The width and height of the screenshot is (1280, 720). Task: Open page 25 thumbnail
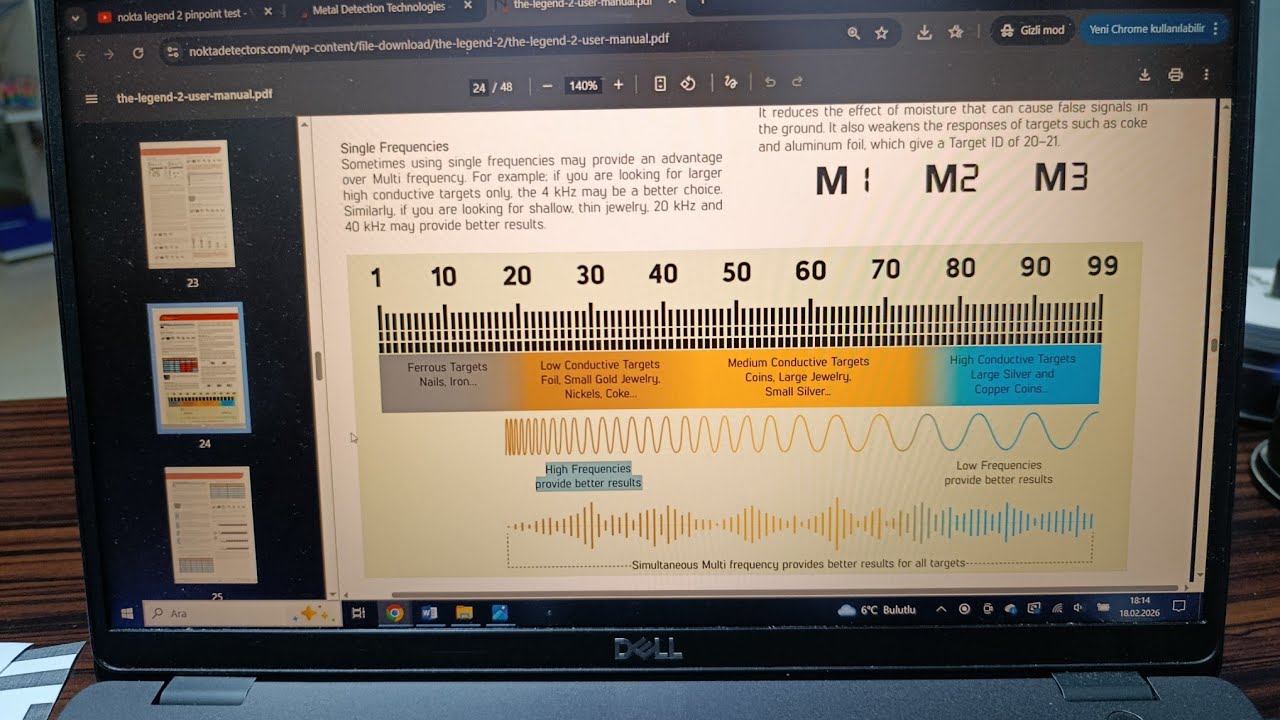(211, 525)
